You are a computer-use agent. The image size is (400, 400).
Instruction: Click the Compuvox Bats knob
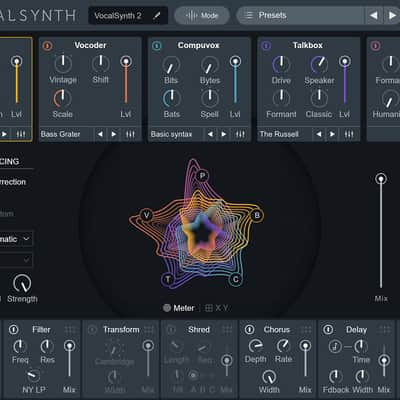click(172, 99)
